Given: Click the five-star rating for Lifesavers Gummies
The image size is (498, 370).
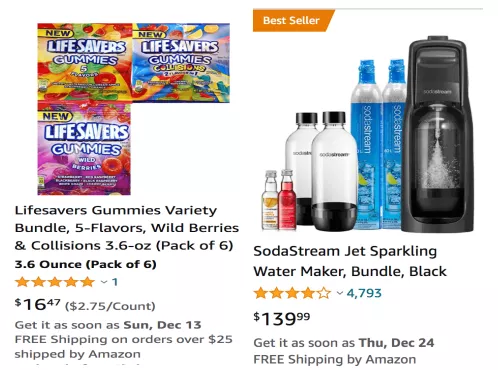Looking at the screenshot, I should pos(55,282).
